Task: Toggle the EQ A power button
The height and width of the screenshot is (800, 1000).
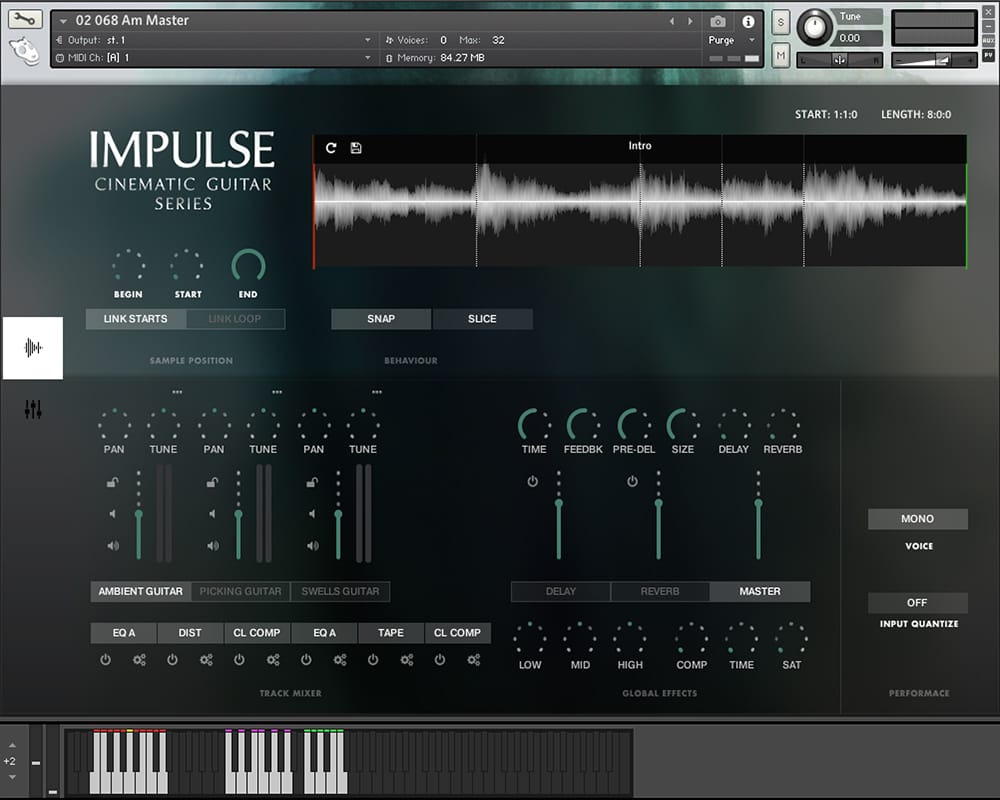Action: pyautogui.click(x=105, y=660)
